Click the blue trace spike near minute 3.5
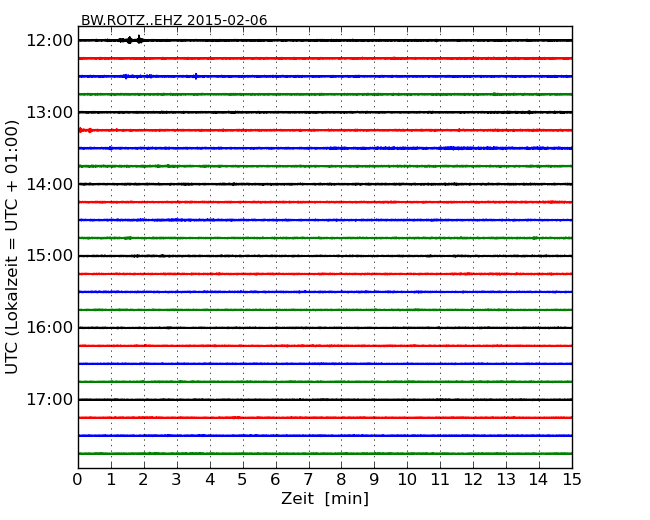The width and height of the screenshot is (650, 520). coord(196,76)
